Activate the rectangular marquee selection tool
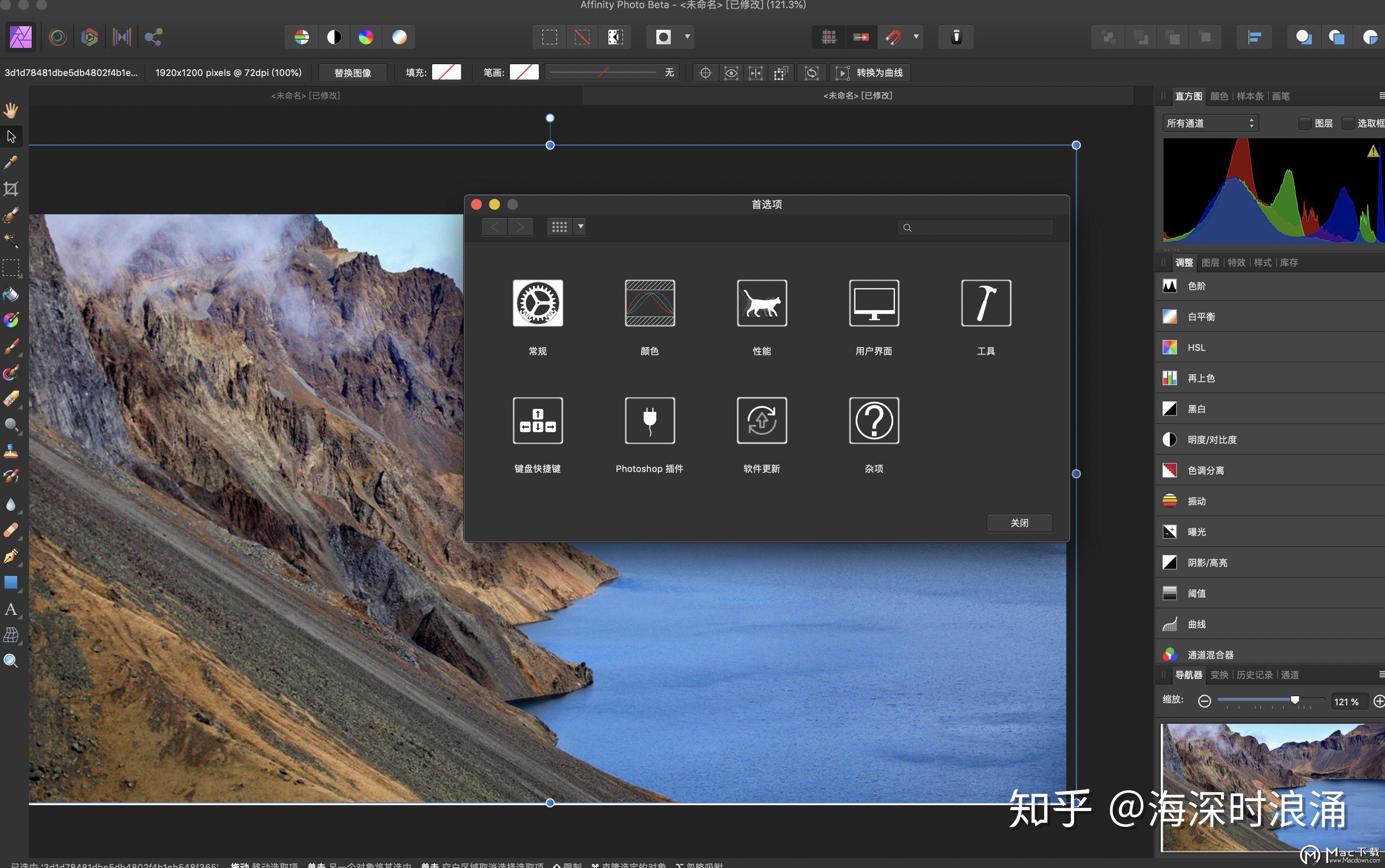Viewport: 1385px width, 868px height. [11, 268]
